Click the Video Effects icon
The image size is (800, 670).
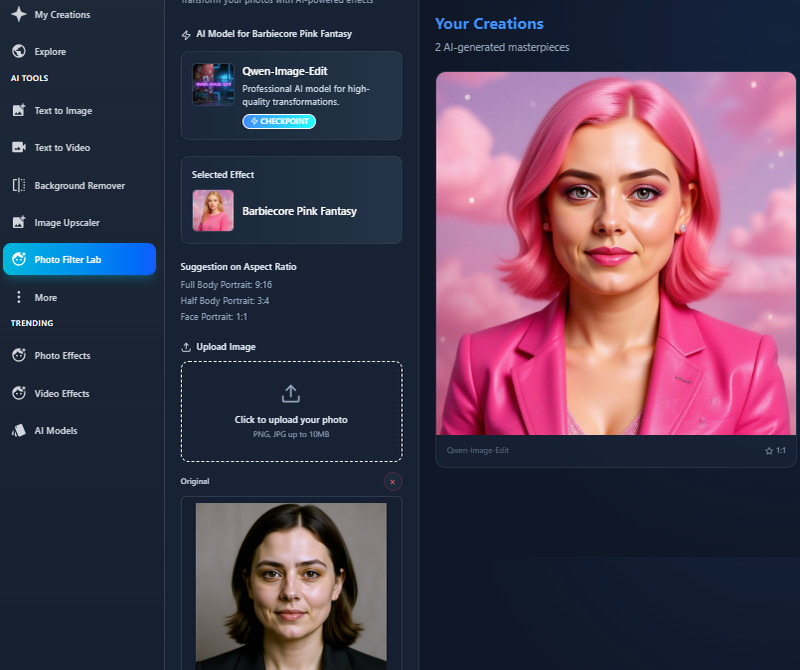point(19,393)
